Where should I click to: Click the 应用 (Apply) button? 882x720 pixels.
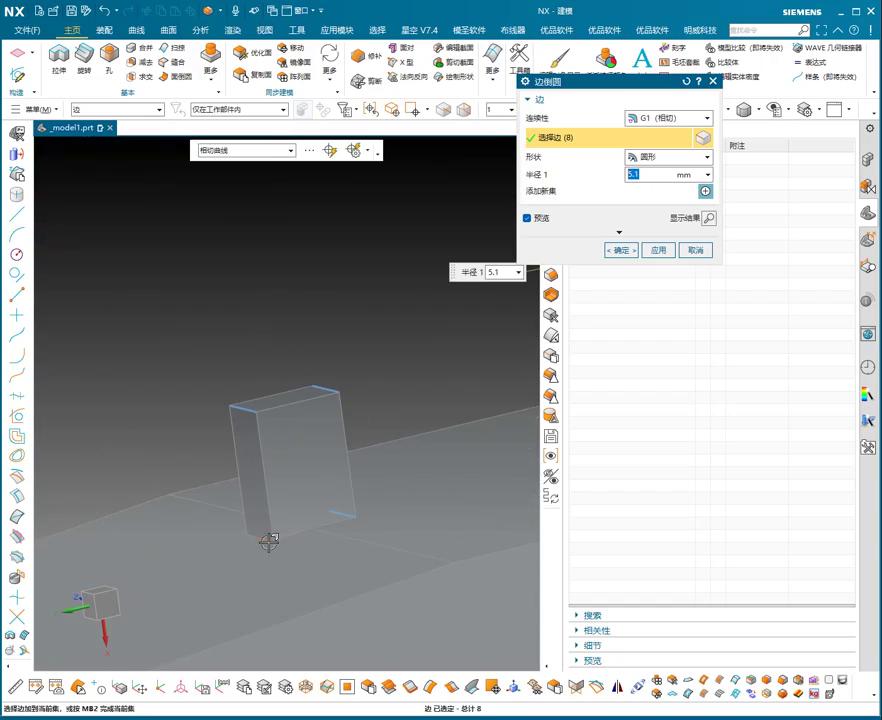pos(657,250)
